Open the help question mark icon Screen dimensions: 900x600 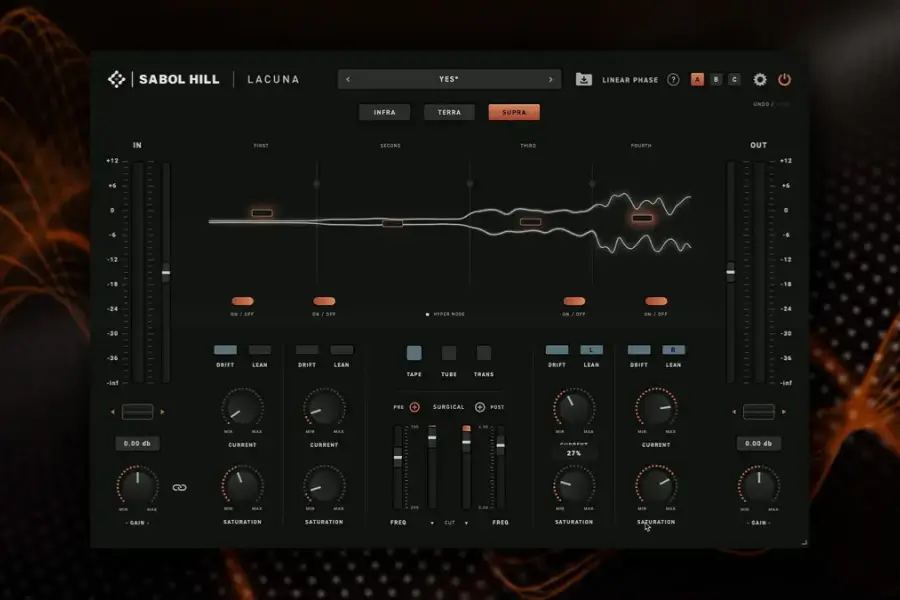click(x=673, y=79)
